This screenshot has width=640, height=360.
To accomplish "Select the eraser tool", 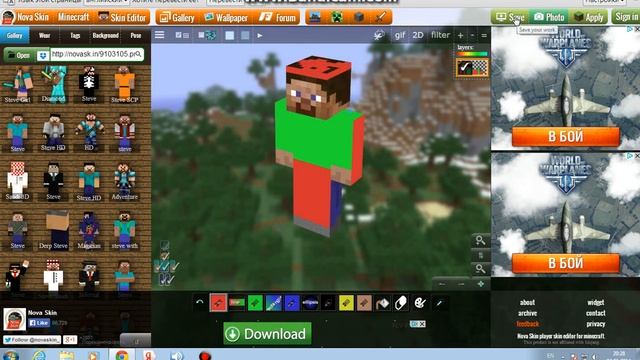I will point(401,303).
